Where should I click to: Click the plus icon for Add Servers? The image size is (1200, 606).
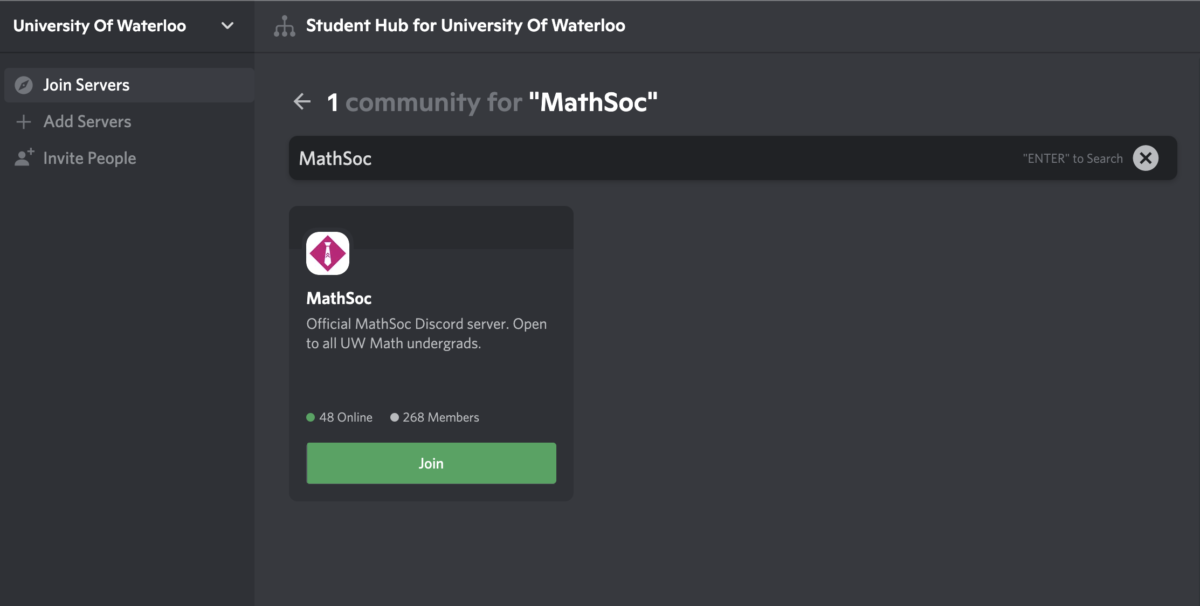coord(24,122)
